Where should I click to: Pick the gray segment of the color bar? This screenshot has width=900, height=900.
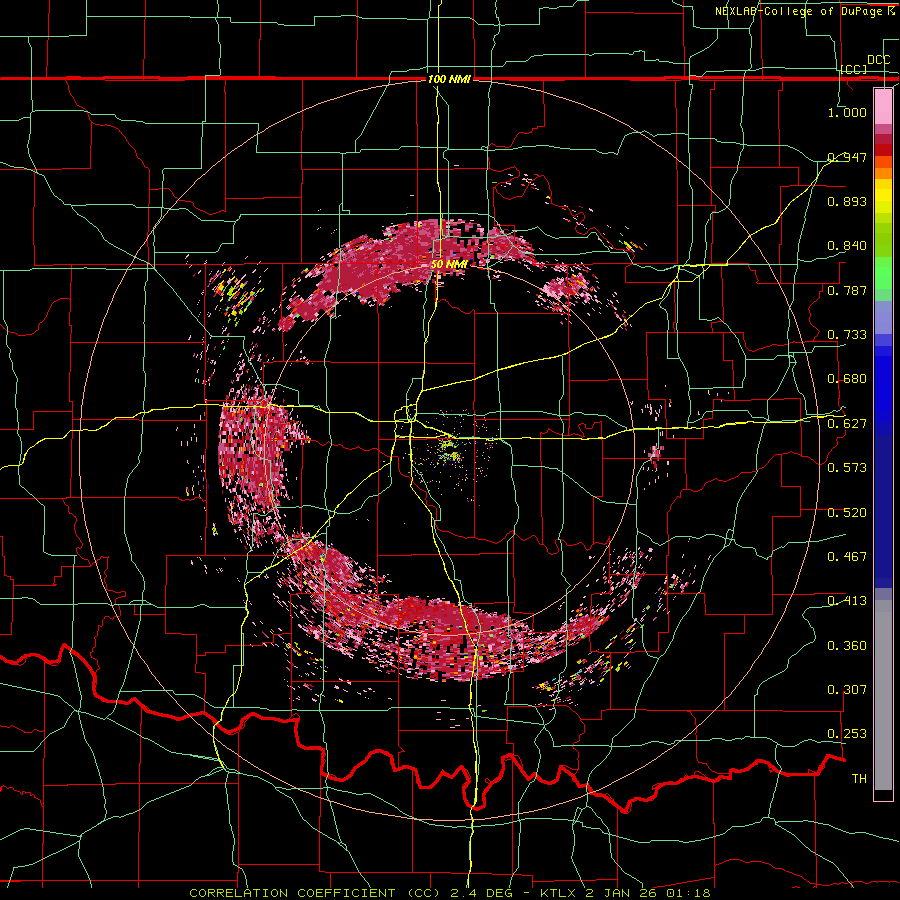click(x=883, y=695)
